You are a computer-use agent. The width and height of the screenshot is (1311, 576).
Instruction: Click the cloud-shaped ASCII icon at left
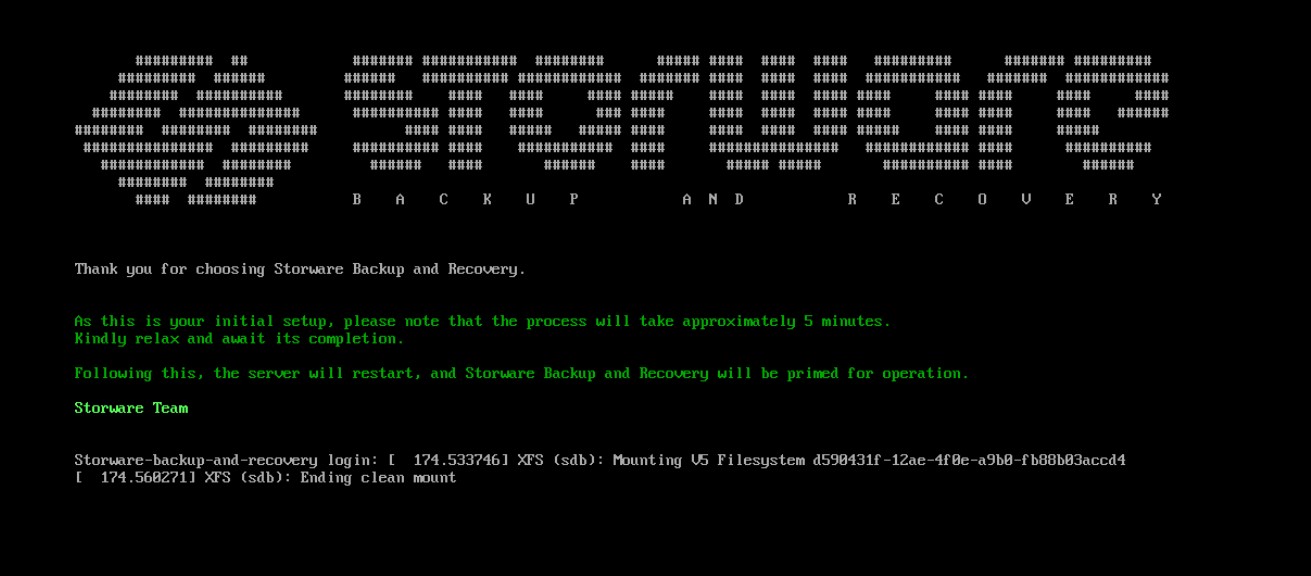196,130
